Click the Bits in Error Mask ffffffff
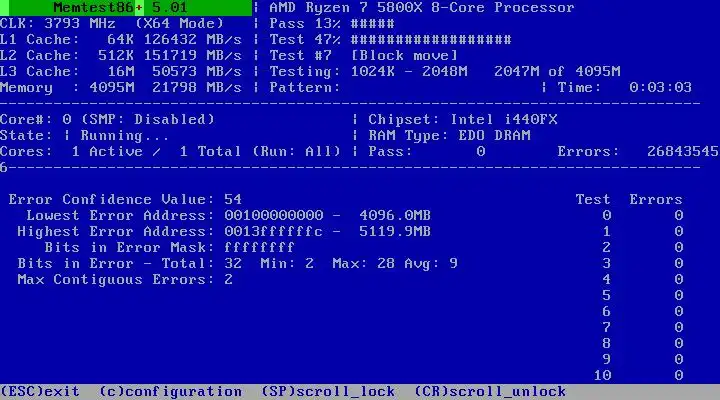Screen dimensions: 720x400 pyautogui.click(x=169, y=248)
